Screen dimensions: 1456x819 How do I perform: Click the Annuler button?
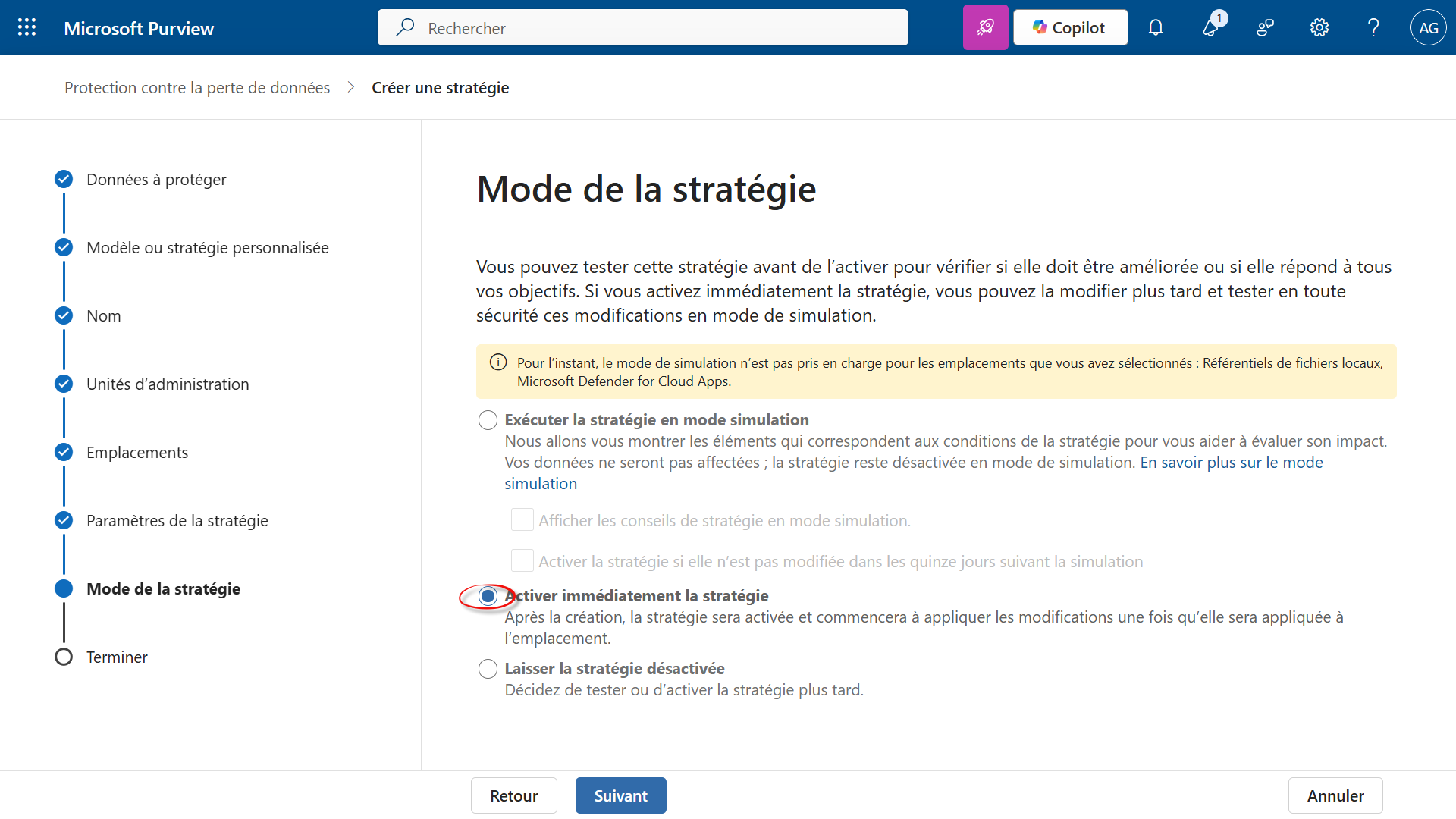click(1335, 795)
